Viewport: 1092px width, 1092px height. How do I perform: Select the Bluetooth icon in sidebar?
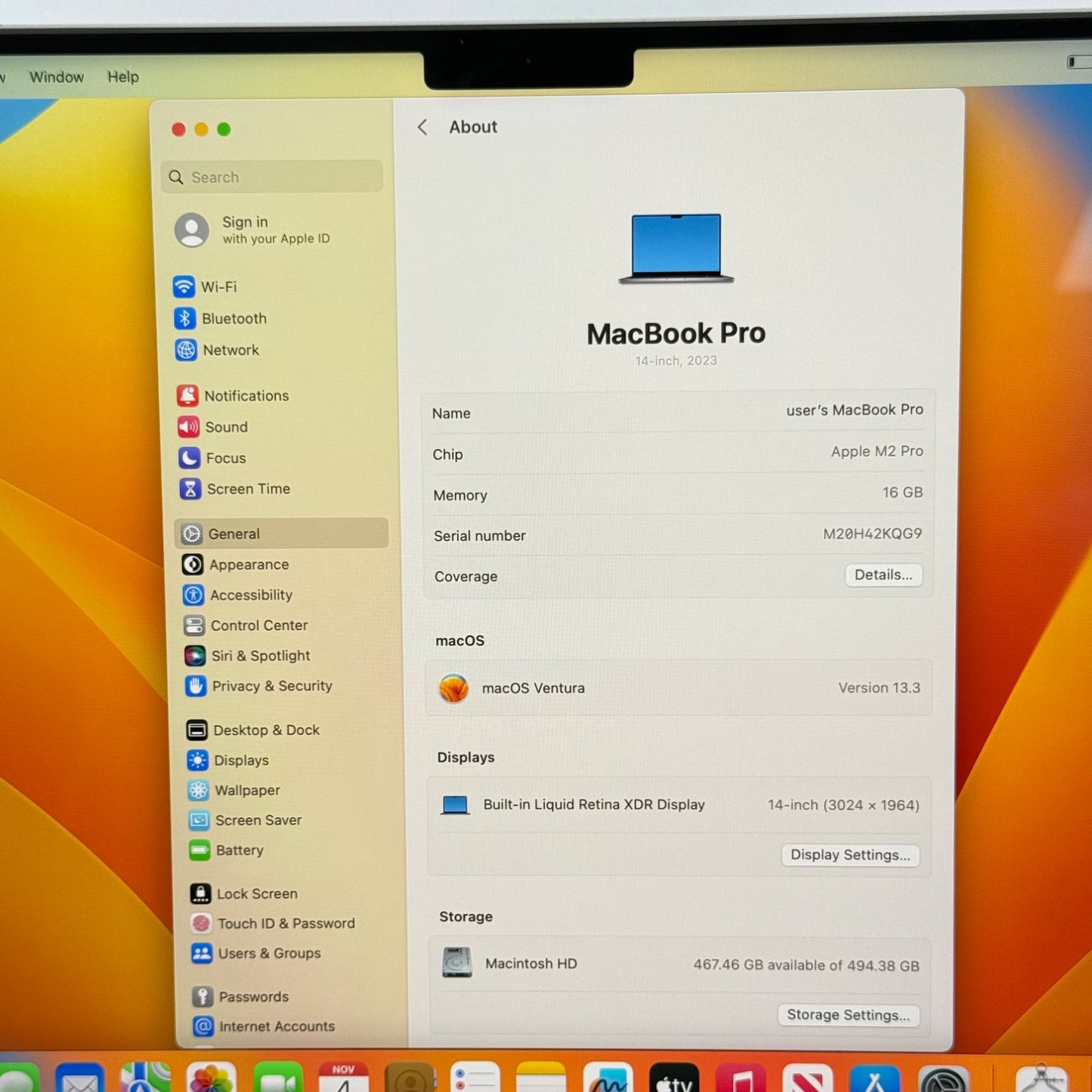pyautogui.click(x=184, y=318)
